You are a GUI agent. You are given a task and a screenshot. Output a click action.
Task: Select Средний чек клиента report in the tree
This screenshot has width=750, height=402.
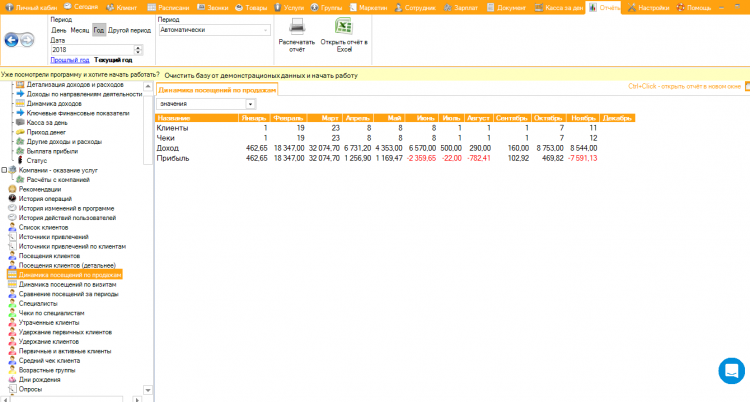46,360
